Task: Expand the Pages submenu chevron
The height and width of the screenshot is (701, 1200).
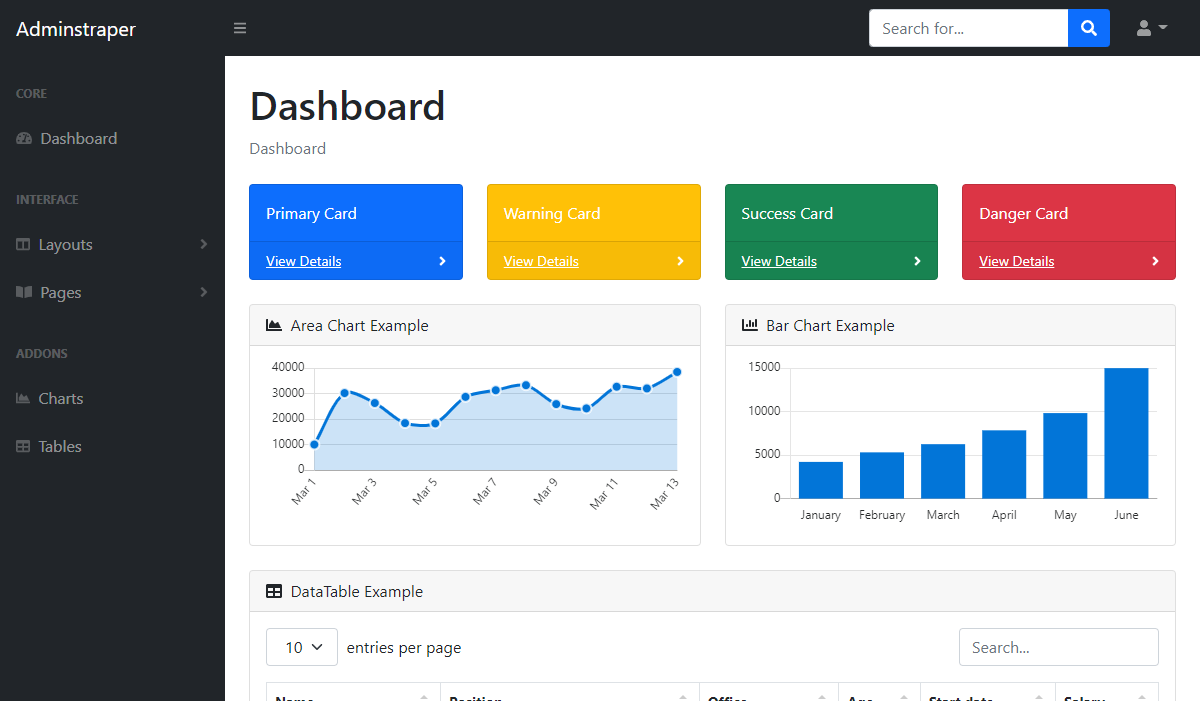Action: pos(203,293)
